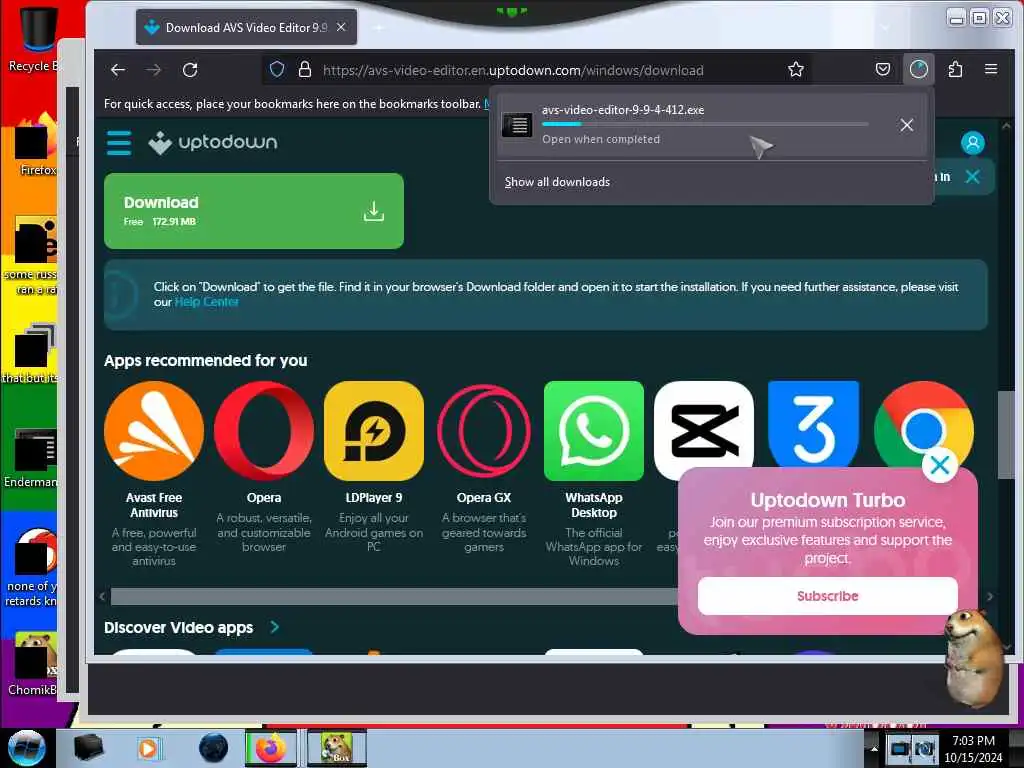
Task: Click the Opera app title text
Action: click(x=264, y=498)
